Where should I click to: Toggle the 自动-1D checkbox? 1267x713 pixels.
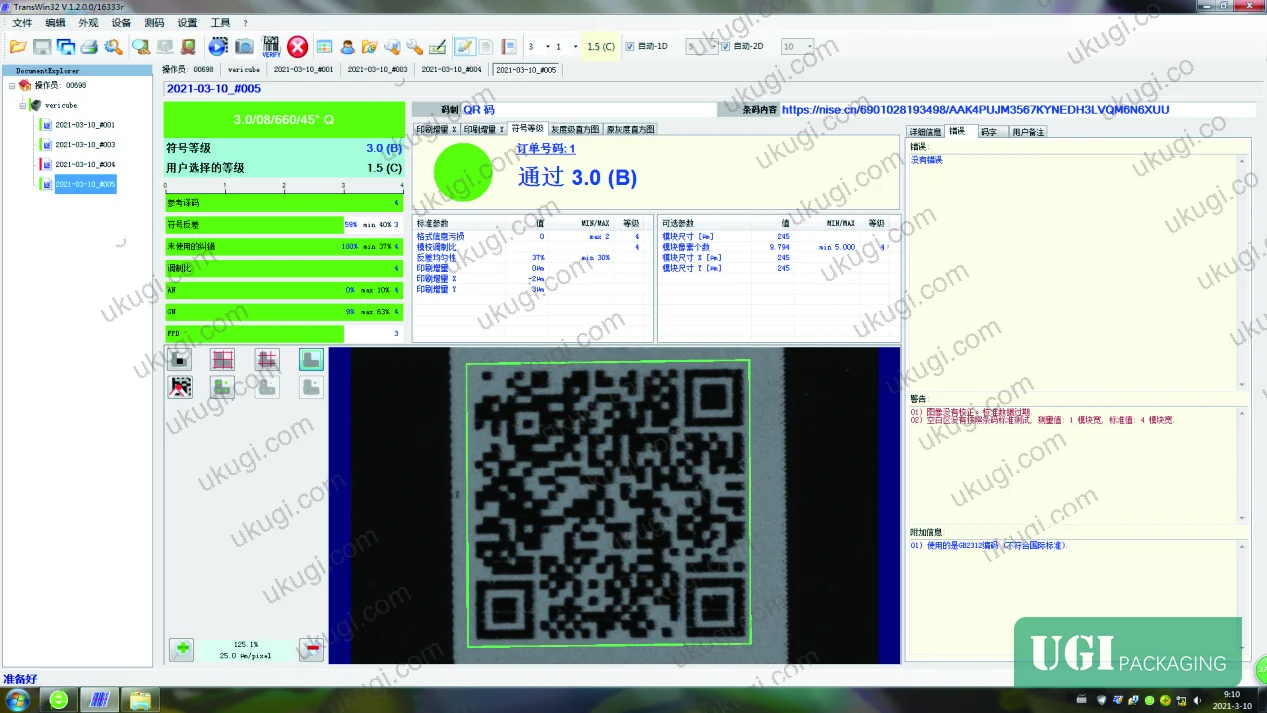(630, 46)
